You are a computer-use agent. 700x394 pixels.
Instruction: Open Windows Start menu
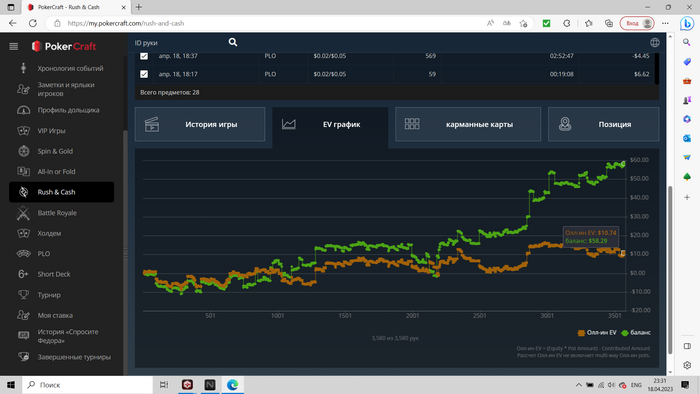(x=11, y=385)
